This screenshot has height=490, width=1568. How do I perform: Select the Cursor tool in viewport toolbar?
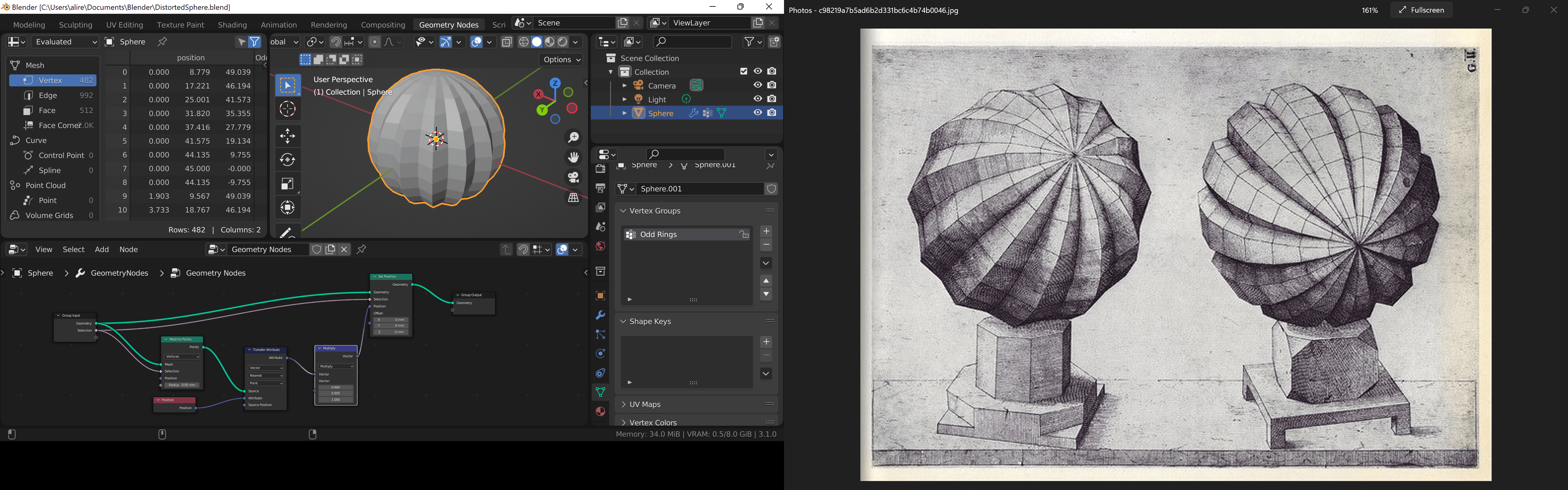(x=287, y=110)
